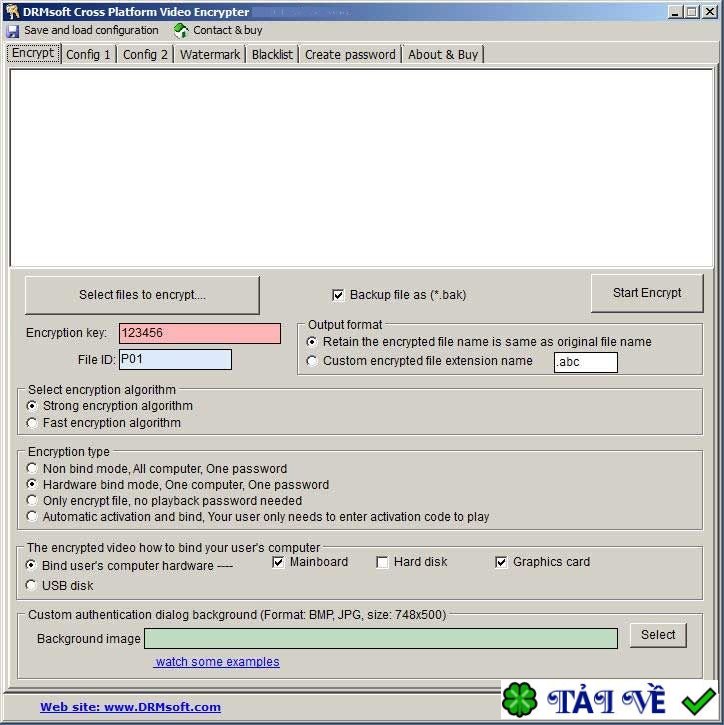Select Fast encryption algorithm

(32, 423)
